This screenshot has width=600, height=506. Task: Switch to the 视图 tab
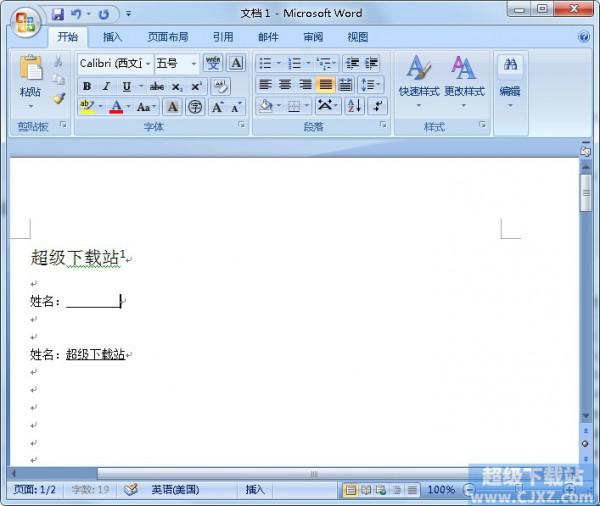tap(358, 37)
